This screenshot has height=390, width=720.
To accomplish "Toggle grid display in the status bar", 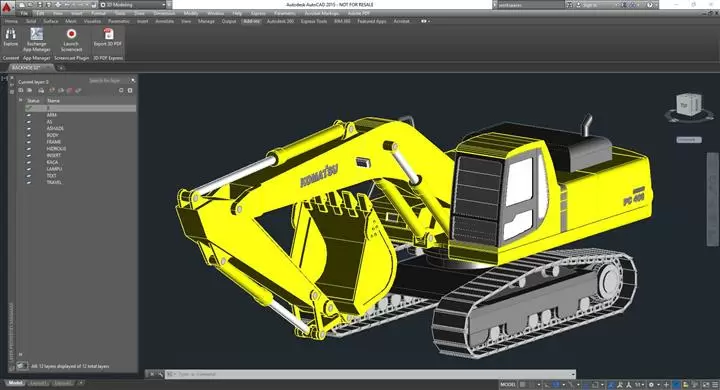I will (523, 384).
